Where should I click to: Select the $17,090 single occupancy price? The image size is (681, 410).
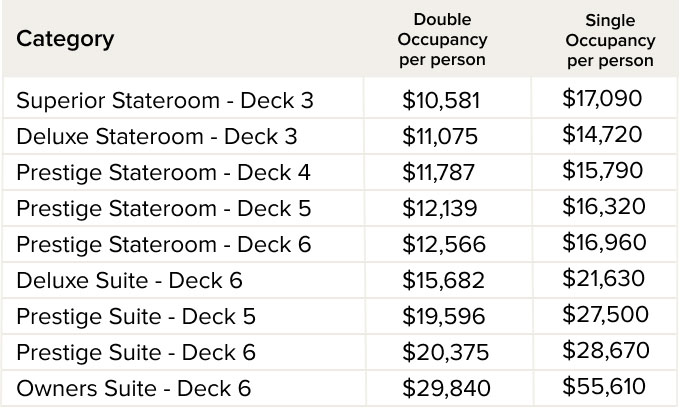pyautogui.click(x=602, y=98)
